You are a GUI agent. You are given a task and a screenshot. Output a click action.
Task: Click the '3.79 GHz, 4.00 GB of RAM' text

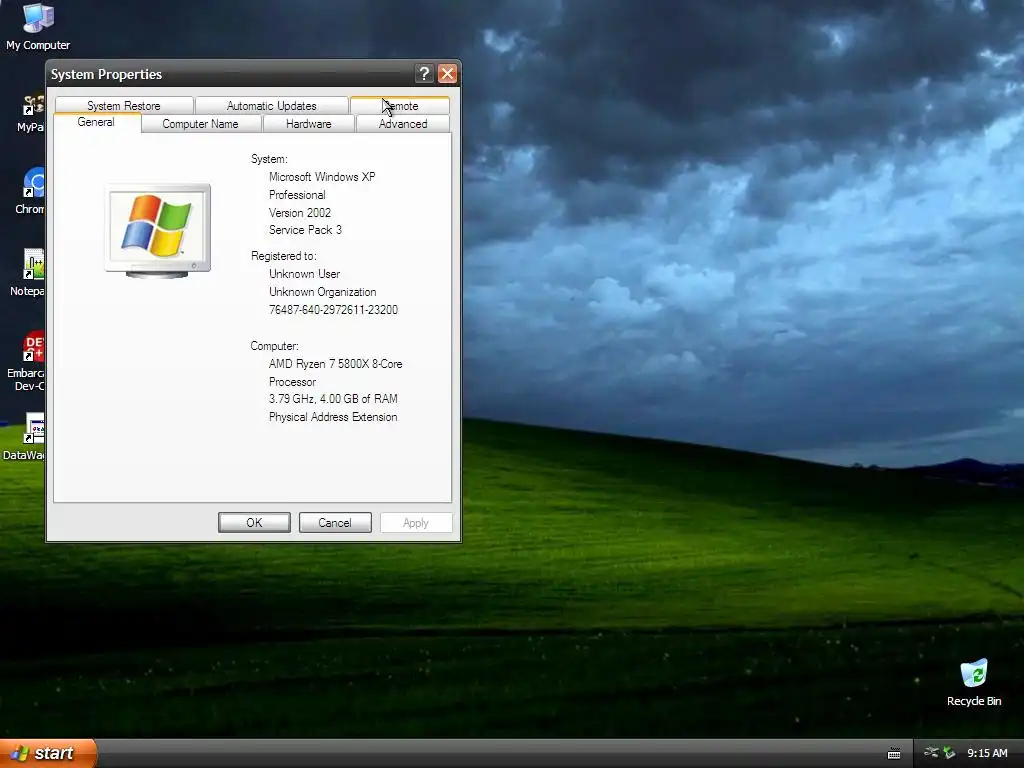click(x=333, y=398)
